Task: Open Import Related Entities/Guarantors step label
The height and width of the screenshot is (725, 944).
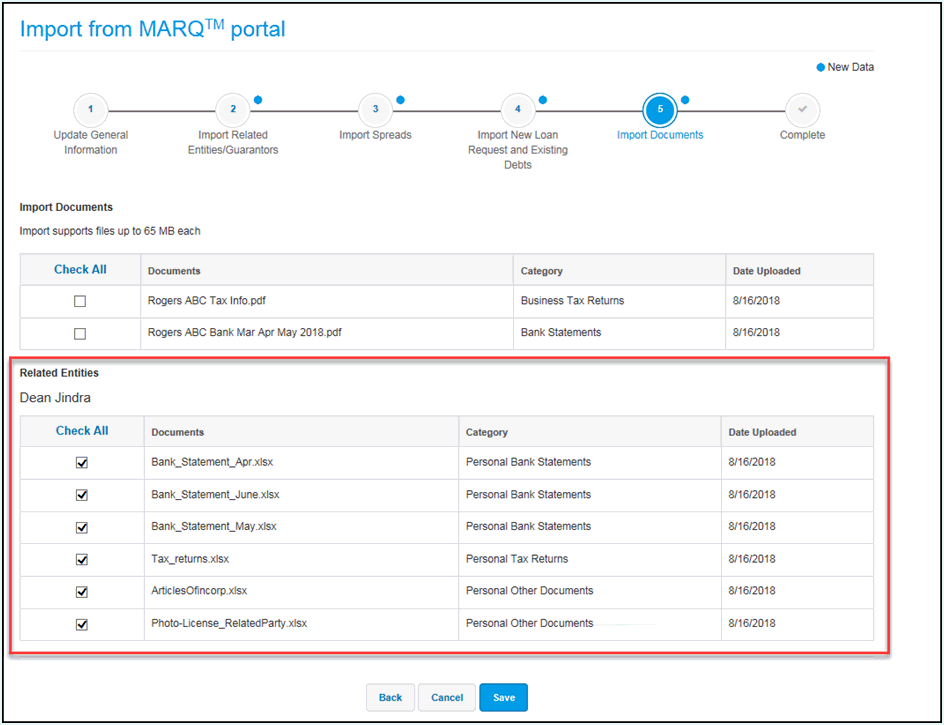Action: 233,143
